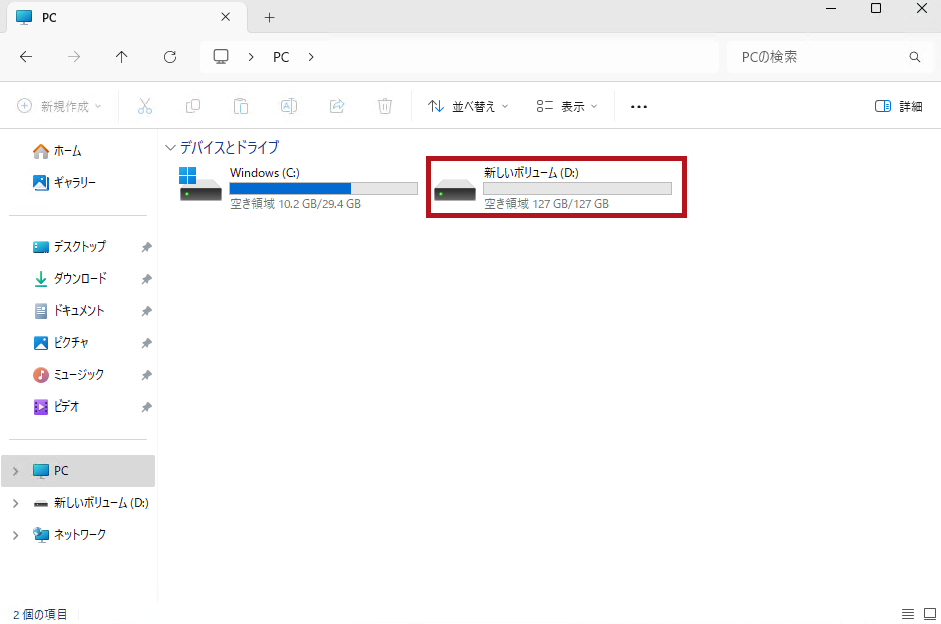Image resolution: width=941 pixels, height=624 pixels.
Task: Click the Paste clipboard icon
Action: [x=241, y=106]
